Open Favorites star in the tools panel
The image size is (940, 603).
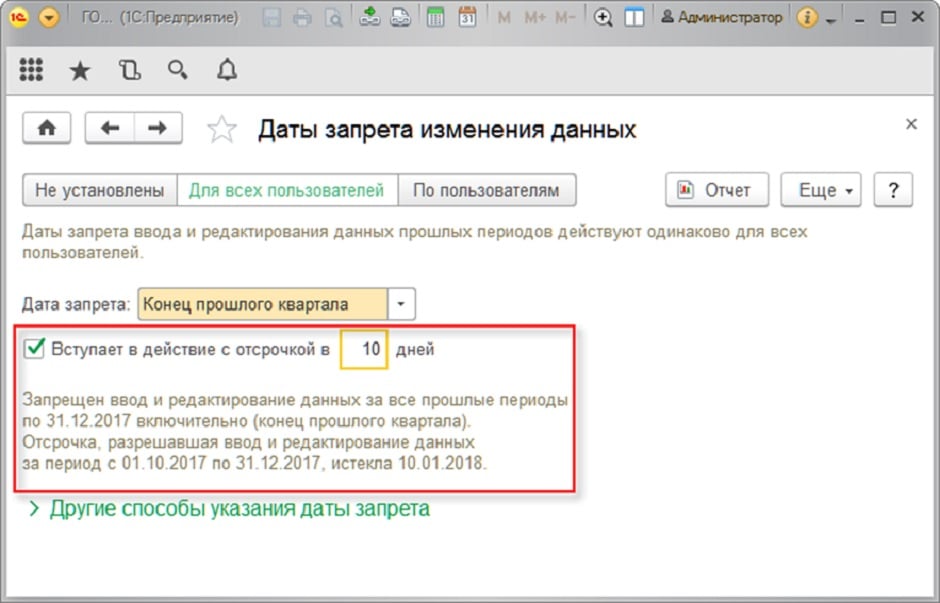(x=79, y=70)
